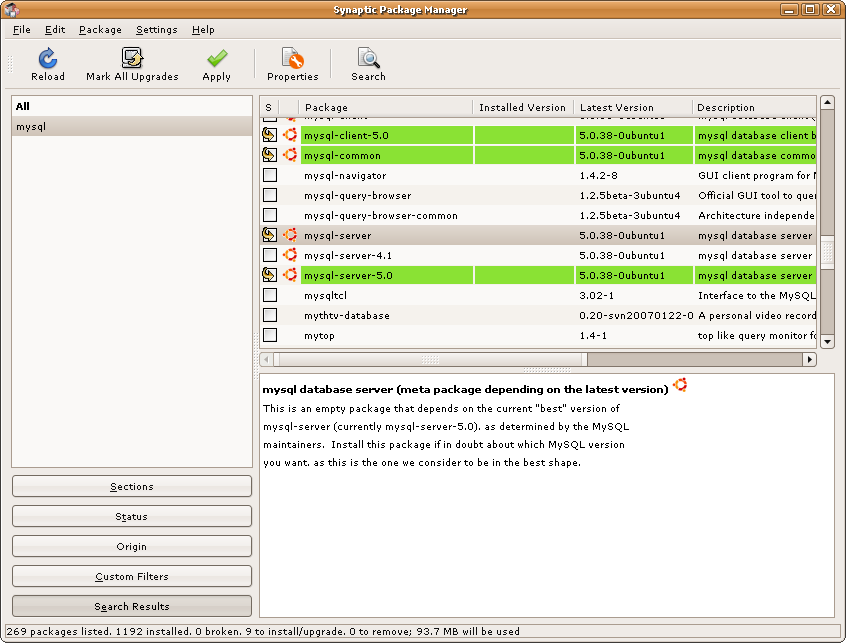846x643 pixels.
Task: Click the Reload toolbar icon
Action: [47, 58]
